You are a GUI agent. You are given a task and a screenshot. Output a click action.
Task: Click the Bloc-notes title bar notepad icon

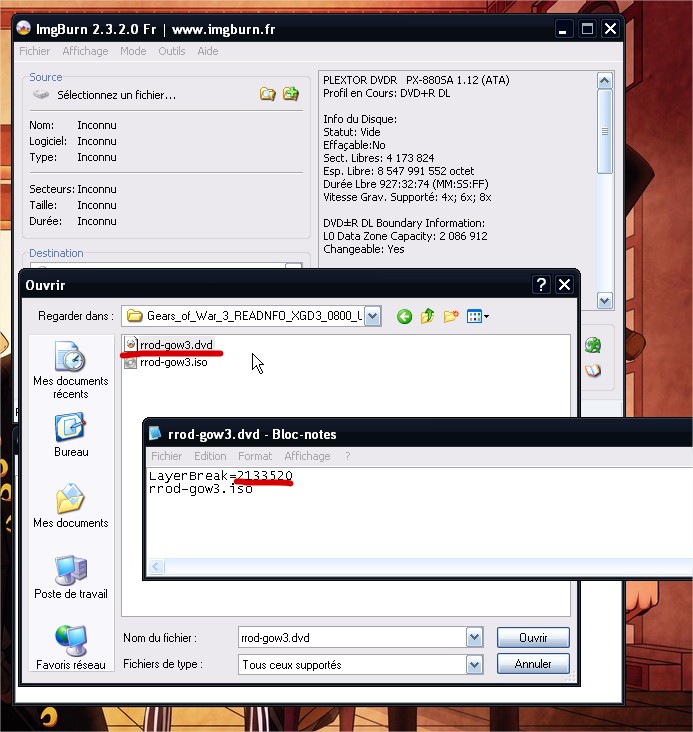click(155, 434)
